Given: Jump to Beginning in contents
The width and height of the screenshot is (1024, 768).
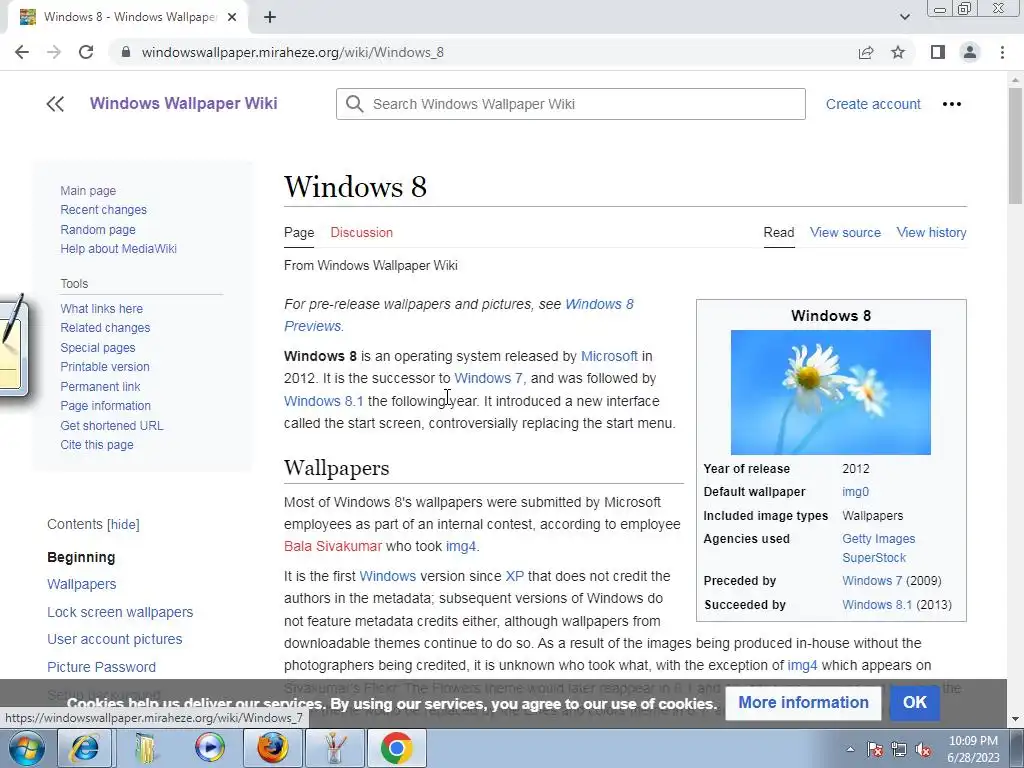Looking at the screenshot, I should [81, 557].
